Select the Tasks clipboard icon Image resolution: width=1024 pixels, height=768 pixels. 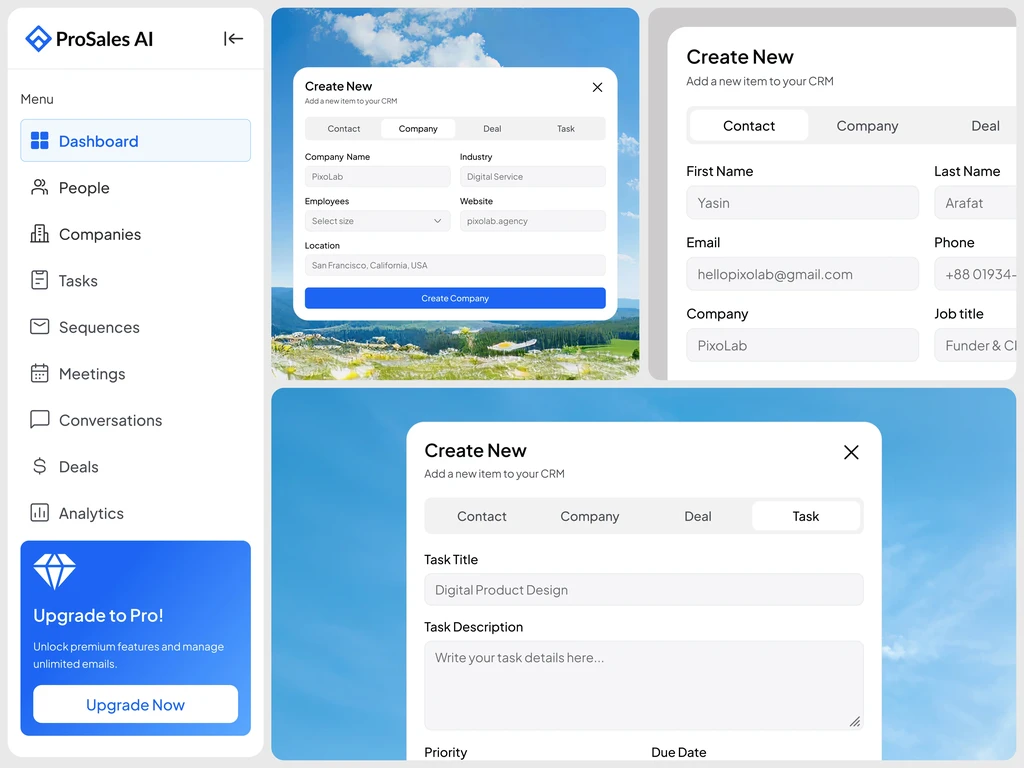(x=40, y=280)
